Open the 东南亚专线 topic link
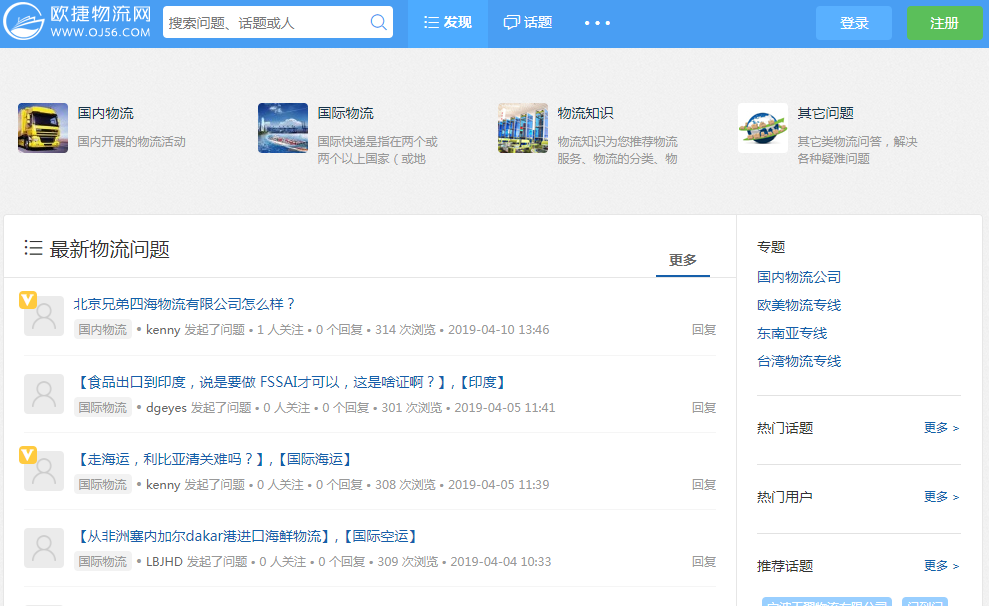Screen dimensions: 989x606 point(792,333)
